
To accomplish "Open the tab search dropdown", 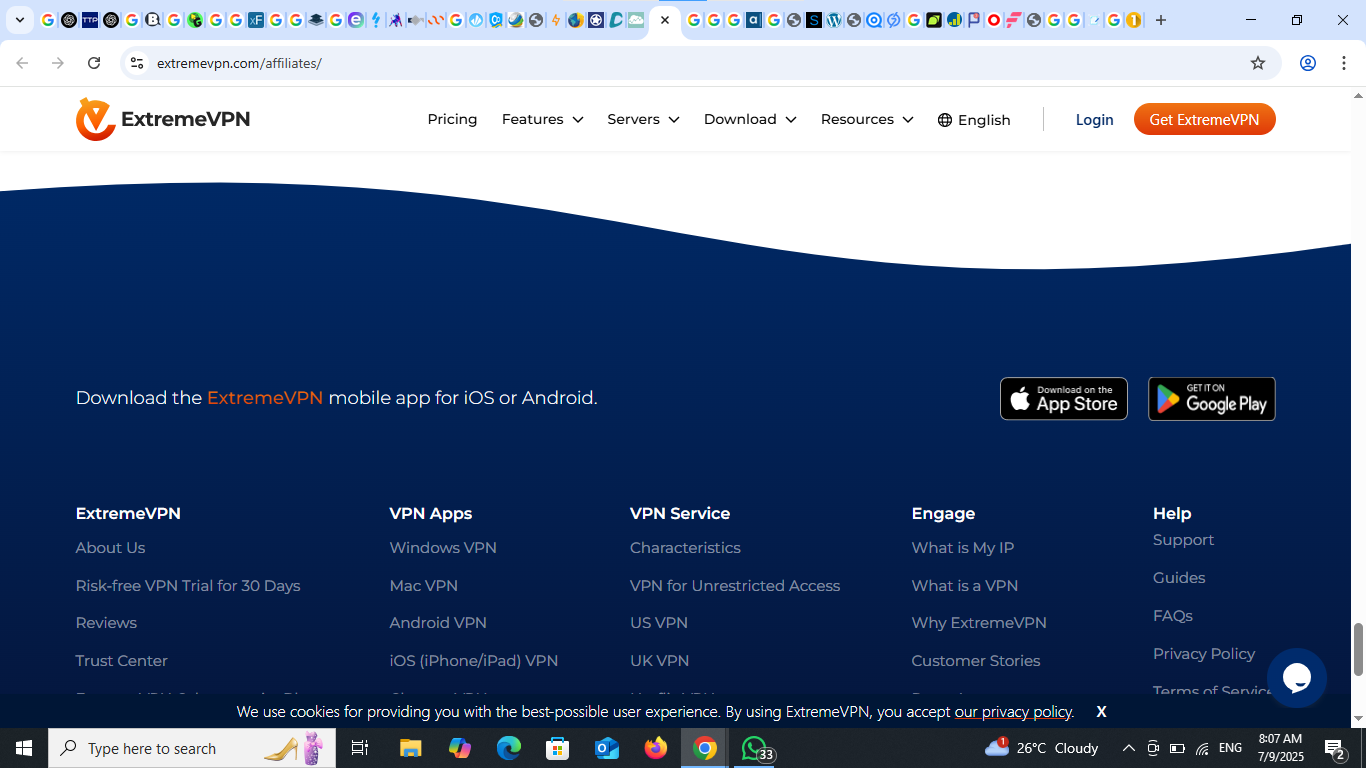I will (x=19, y=20).
